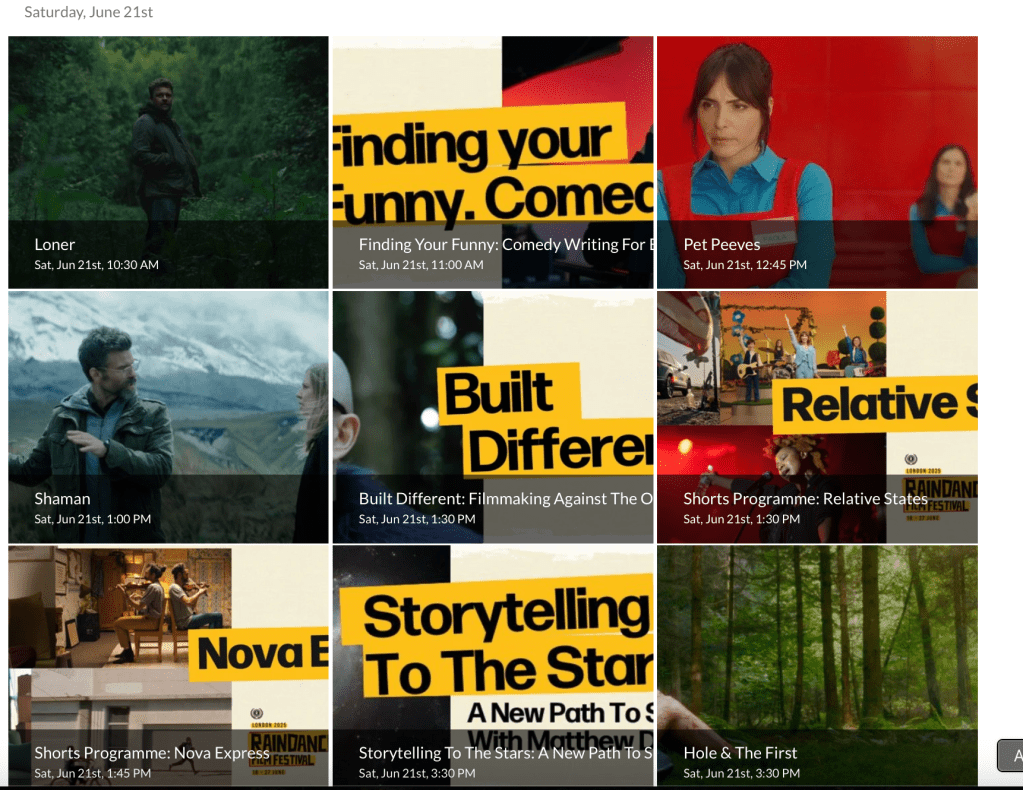Viewport: 1023px width, 790px height.
Task: Click 'Shorts Programme: Nova Express' title
Action: [x=151, y=753]
